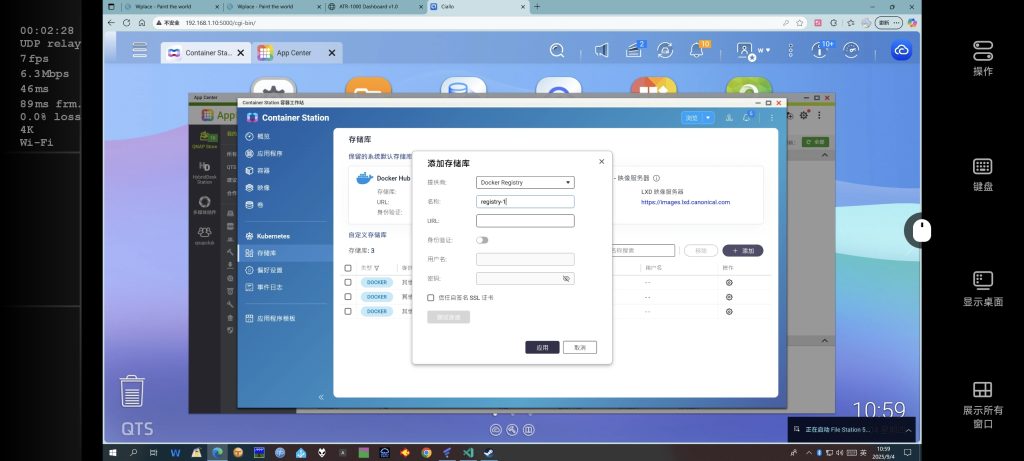Click the blue myQNAPcloud icon
The width and height of the screenshot is (1024, 461).
901,50
